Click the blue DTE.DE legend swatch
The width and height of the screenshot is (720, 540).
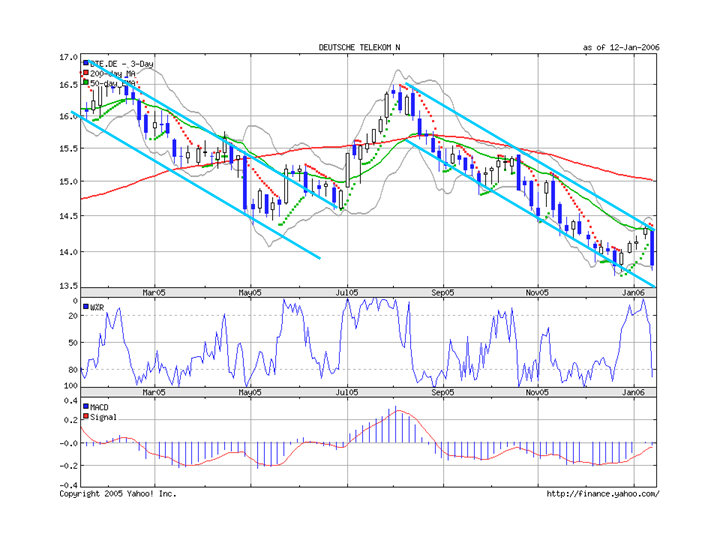(86, 63)
